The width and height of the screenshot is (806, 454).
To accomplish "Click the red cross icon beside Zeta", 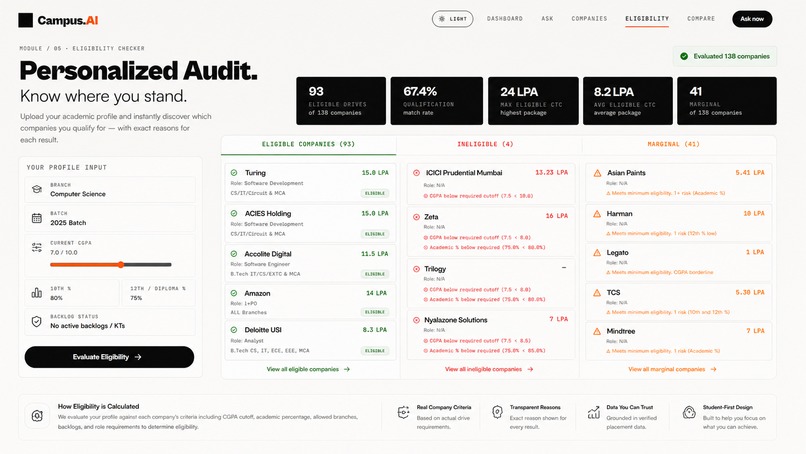I will pyautogui.click(x=416, y=217).
